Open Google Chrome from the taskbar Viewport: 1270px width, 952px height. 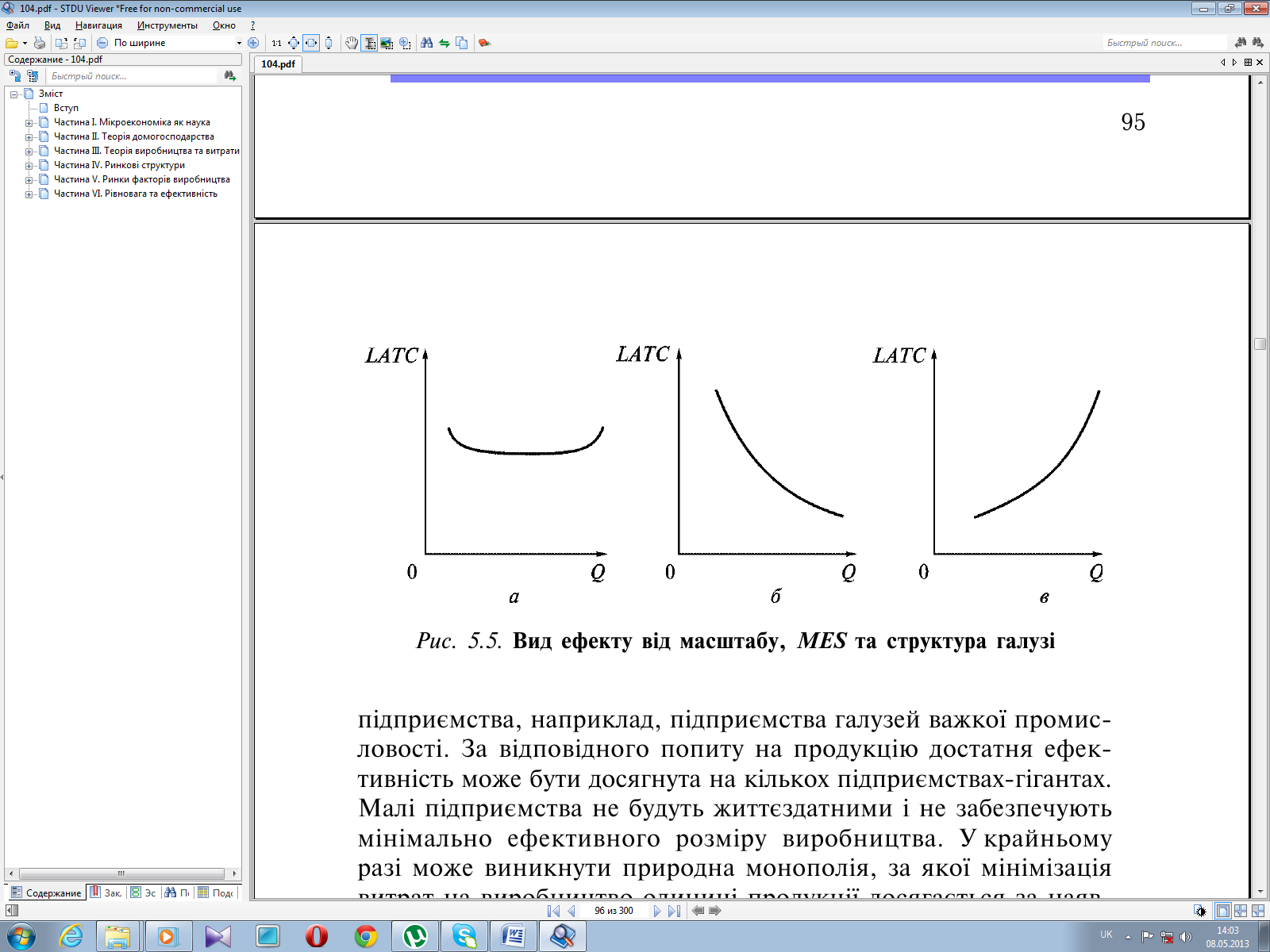[x=366, y=936]
